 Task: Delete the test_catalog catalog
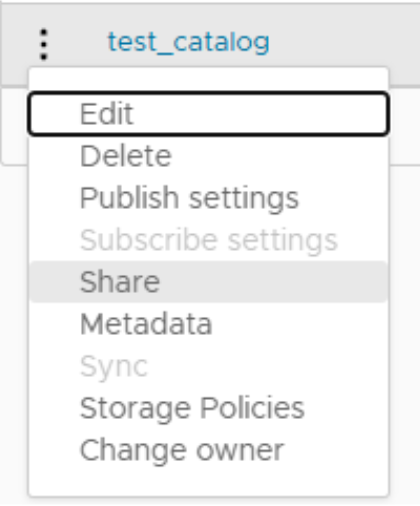coord(209,156)
